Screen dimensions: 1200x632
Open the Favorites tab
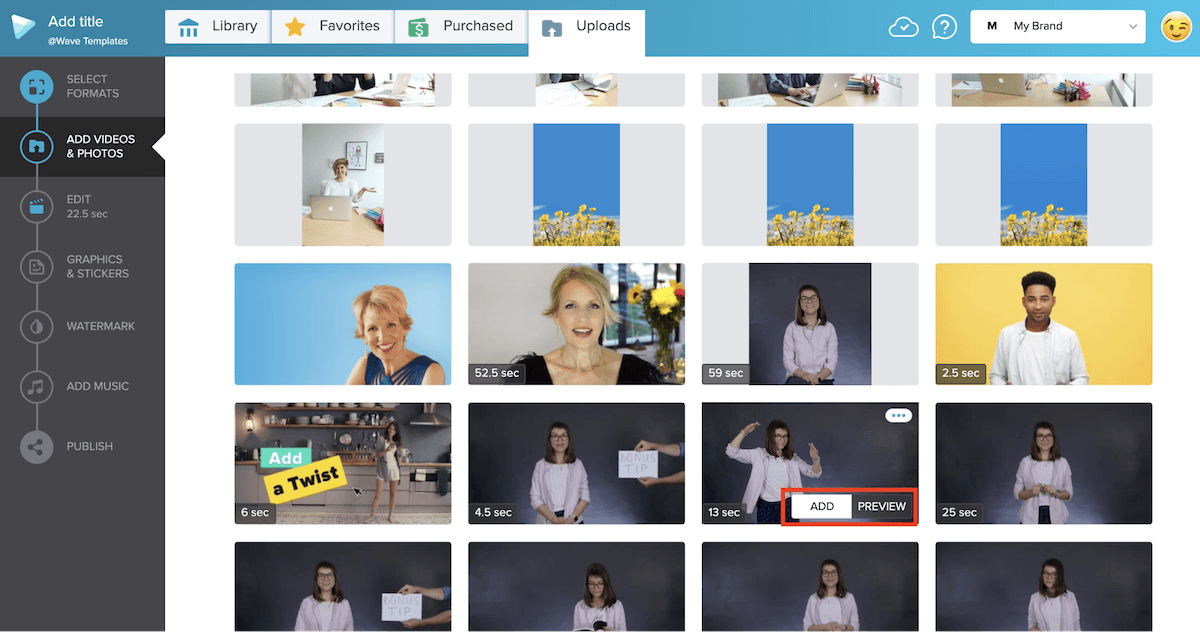[x=332, y=26]
